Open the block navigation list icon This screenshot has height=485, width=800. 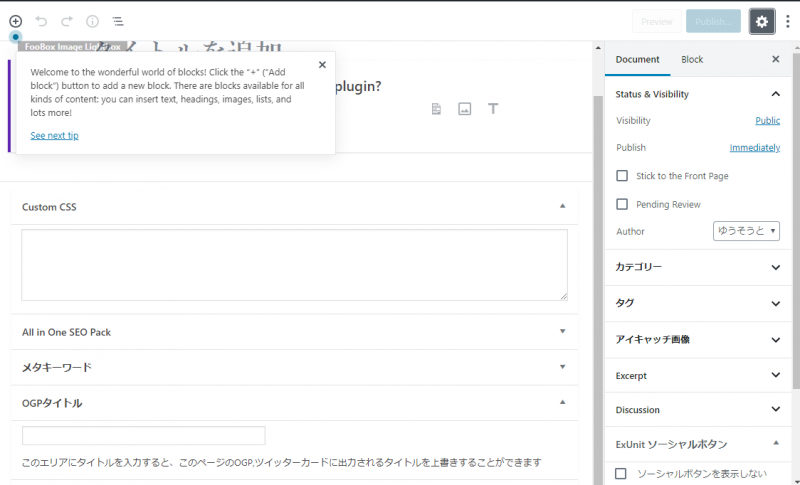[x=118, y=20]
